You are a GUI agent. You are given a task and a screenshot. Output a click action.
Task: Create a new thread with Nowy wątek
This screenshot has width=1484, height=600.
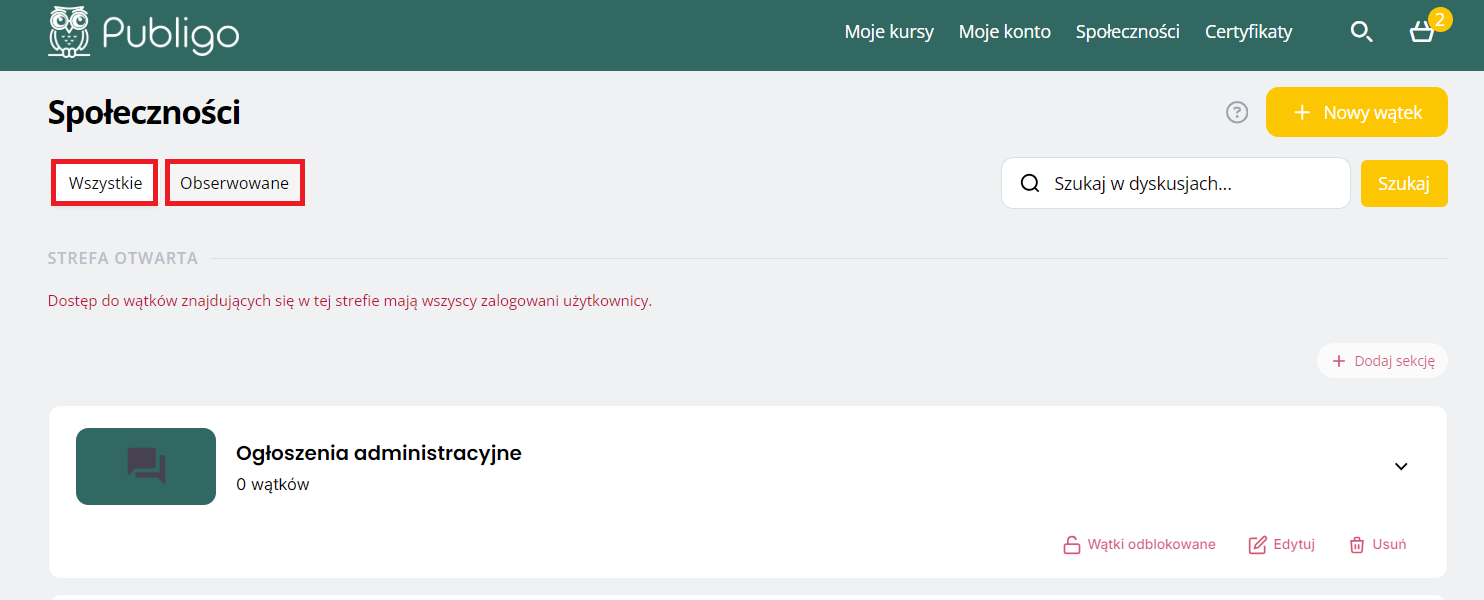[1356, 112]
